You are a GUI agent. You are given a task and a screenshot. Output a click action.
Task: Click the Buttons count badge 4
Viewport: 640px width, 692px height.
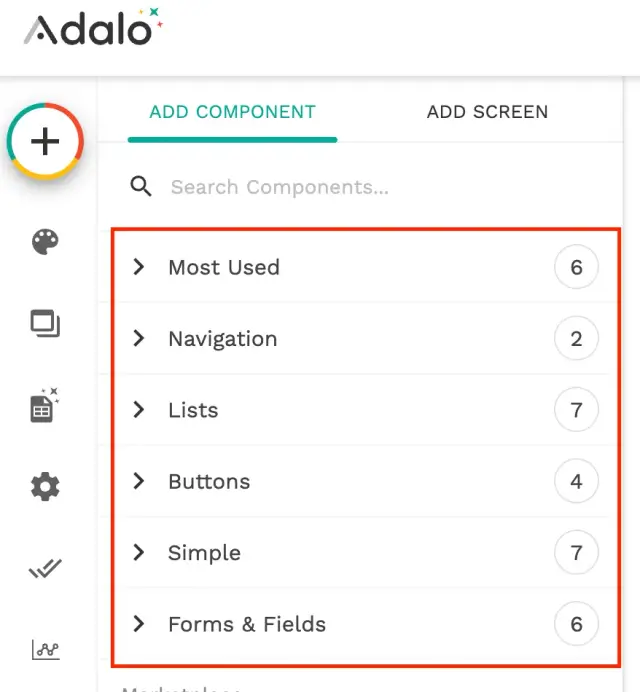click(x=576, y=482)
